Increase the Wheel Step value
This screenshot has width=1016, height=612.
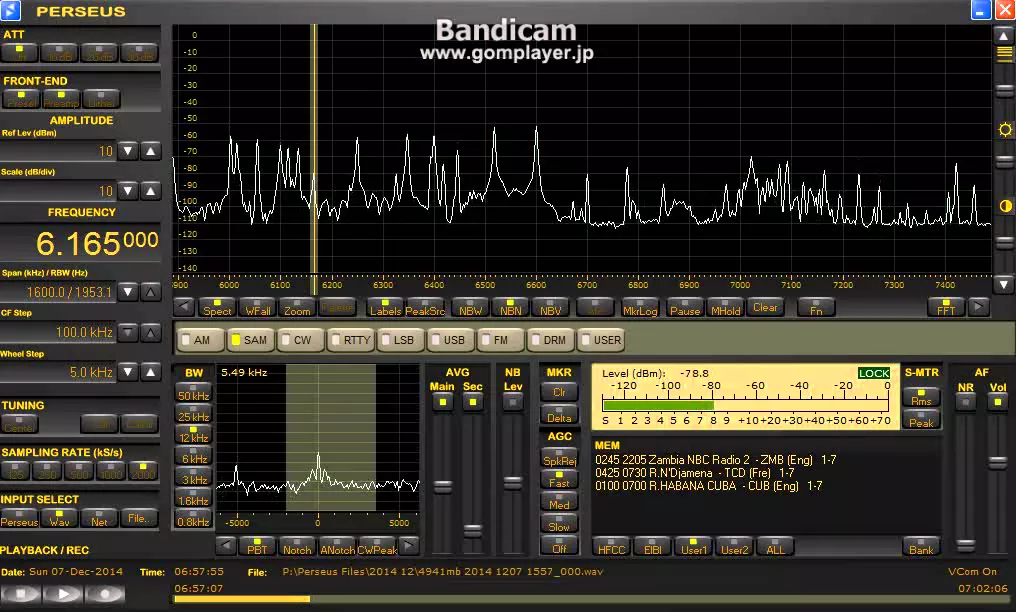(150, 372)
